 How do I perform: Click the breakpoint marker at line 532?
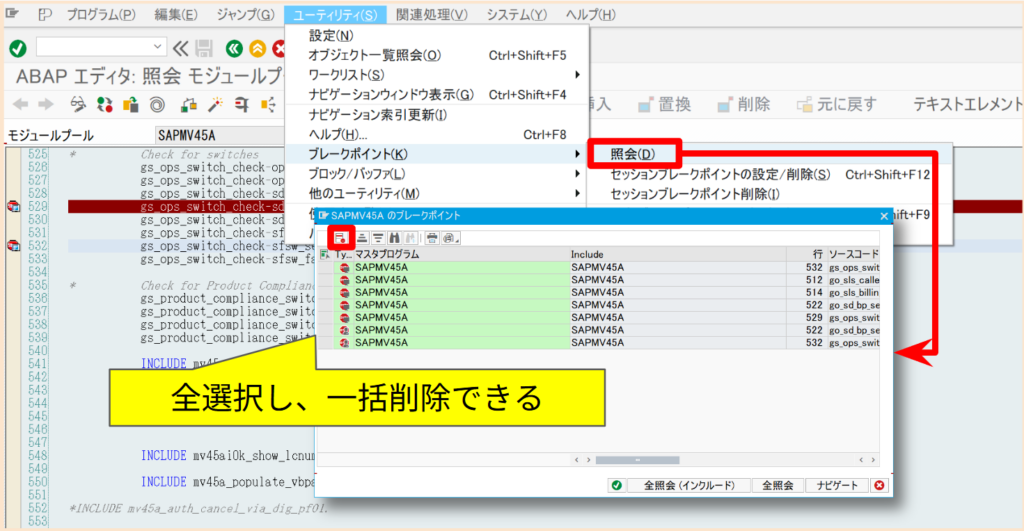13,246
